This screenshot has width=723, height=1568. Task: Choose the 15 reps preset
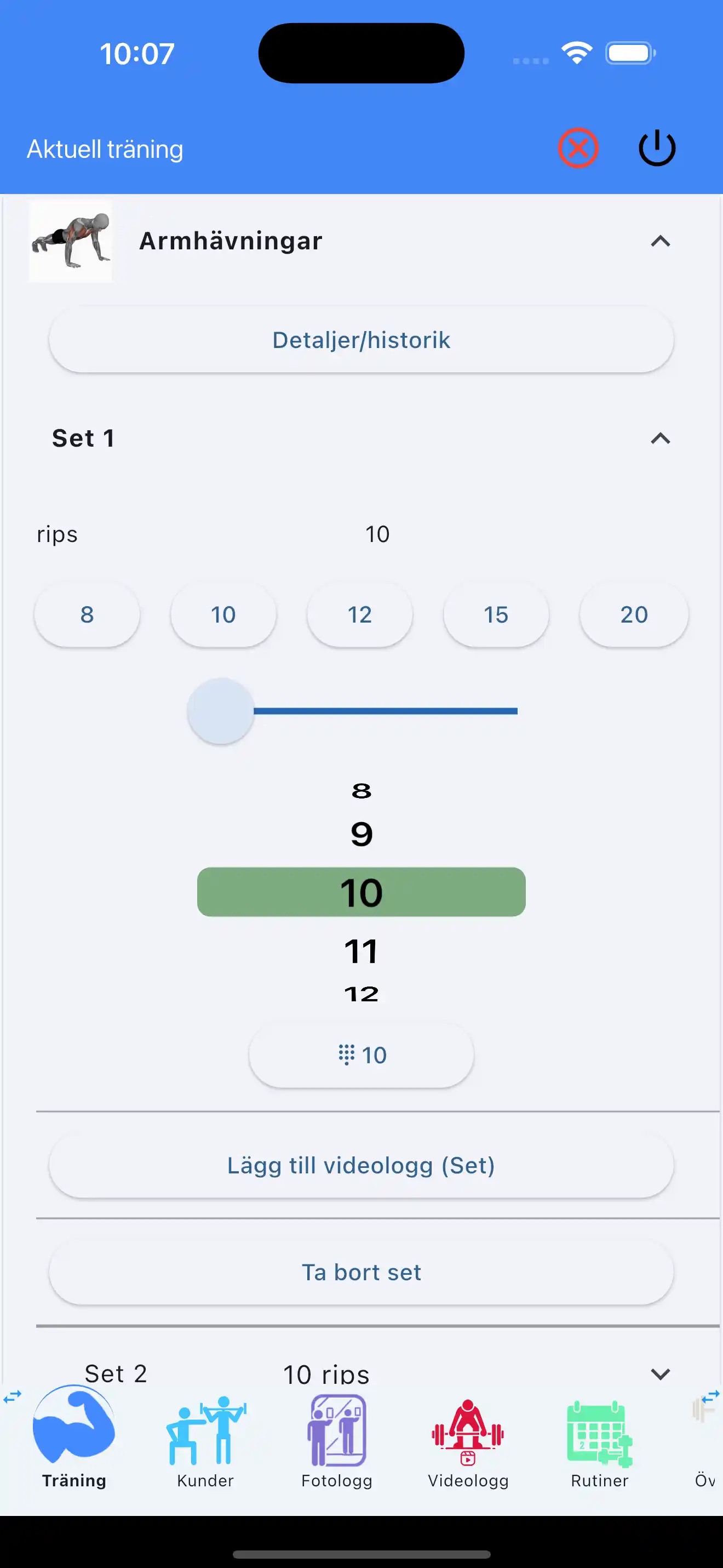(x=496, y=615)
